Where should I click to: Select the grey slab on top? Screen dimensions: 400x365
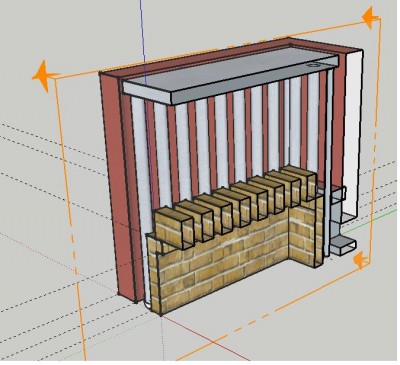pyautogui.click(x=230, y=76)
